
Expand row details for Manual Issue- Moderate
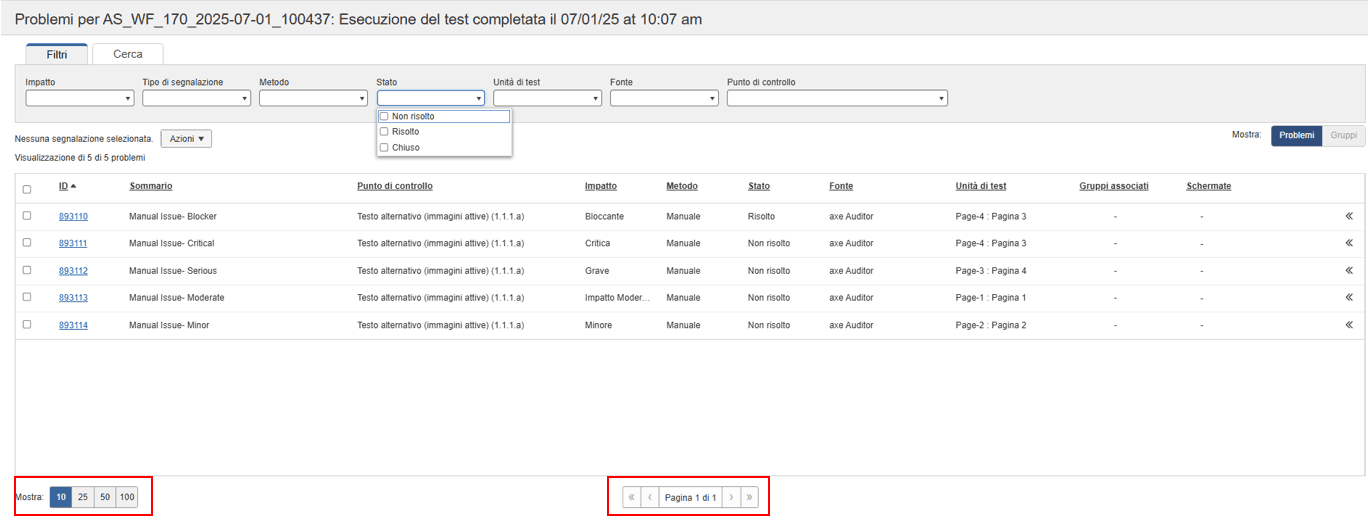click(x=1348, y=297)
